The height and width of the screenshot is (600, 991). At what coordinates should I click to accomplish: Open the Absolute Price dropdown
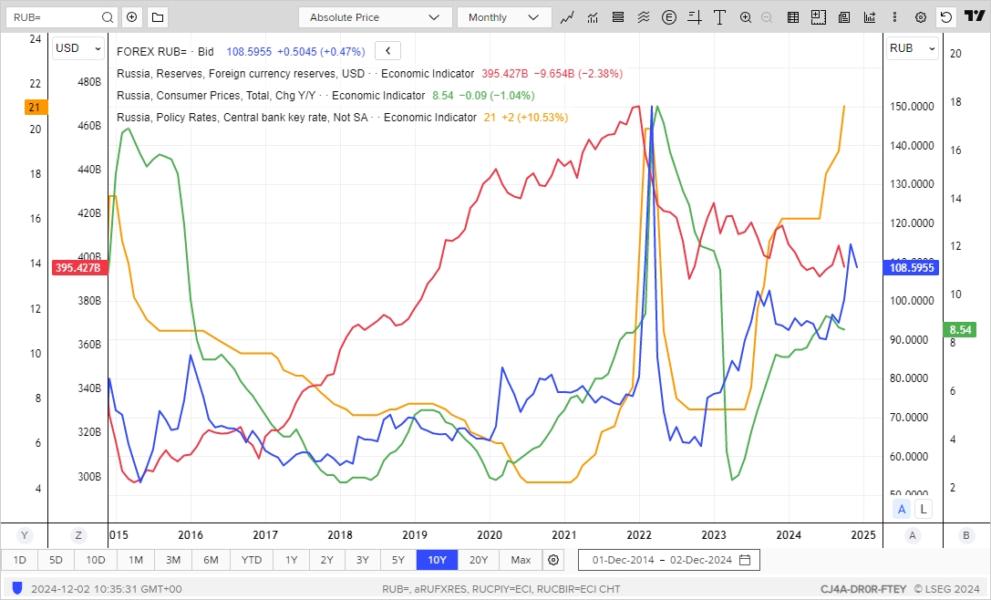coord(375,17)
